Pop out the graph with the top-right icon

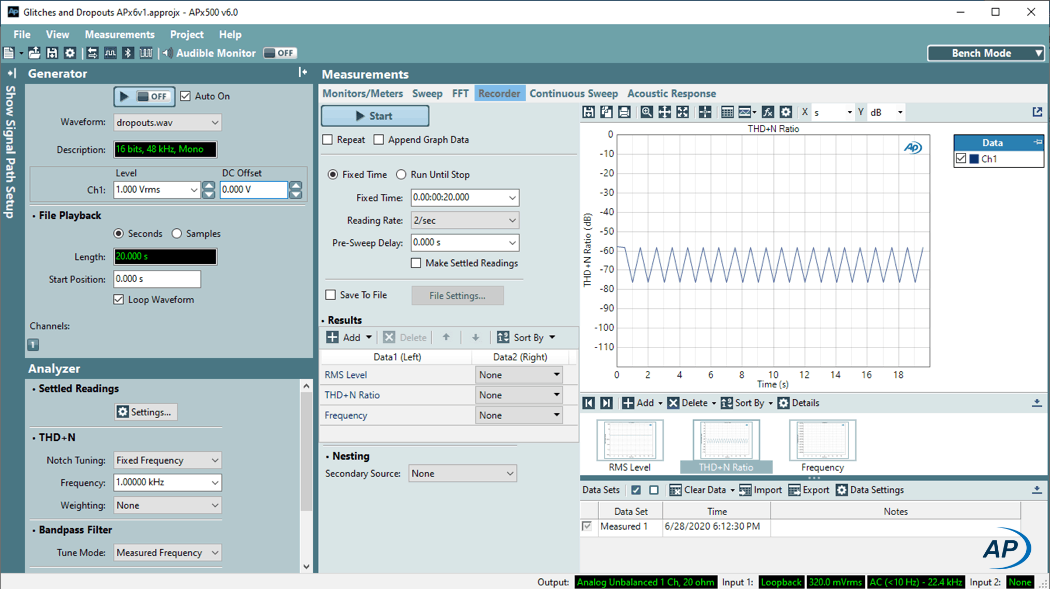[x=1037, y=113]
